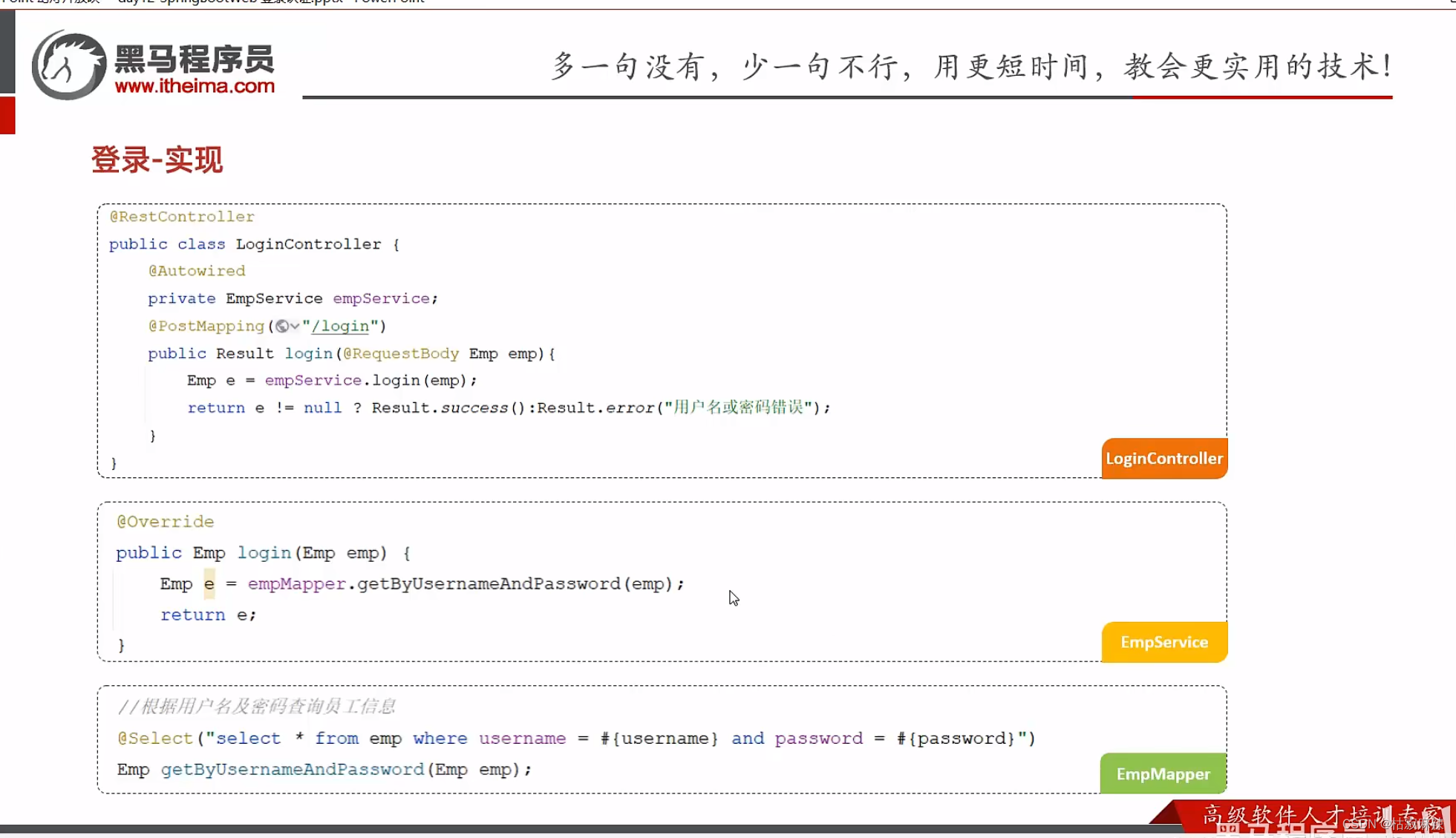Image resolution: width=1456 pixels, height=838 pixels.
Task: Collapse the EmpMapper dashed code block
Action: tap(661, 739)
